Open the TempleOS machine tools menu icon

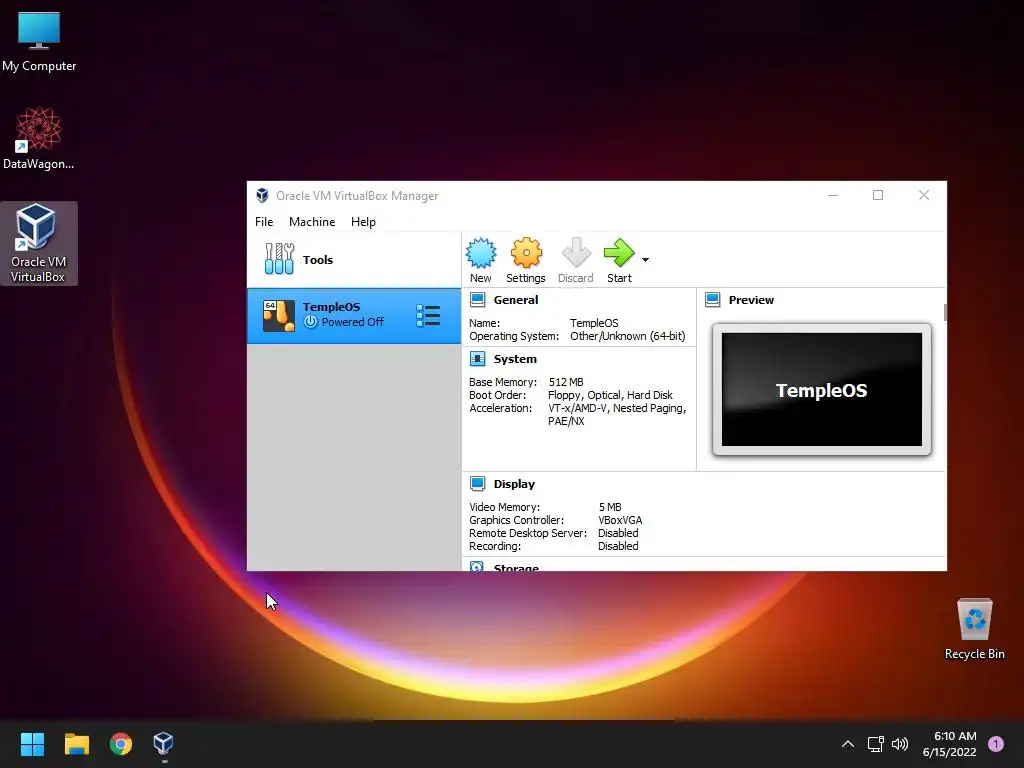pyautogui.click(x=428, y=315)
